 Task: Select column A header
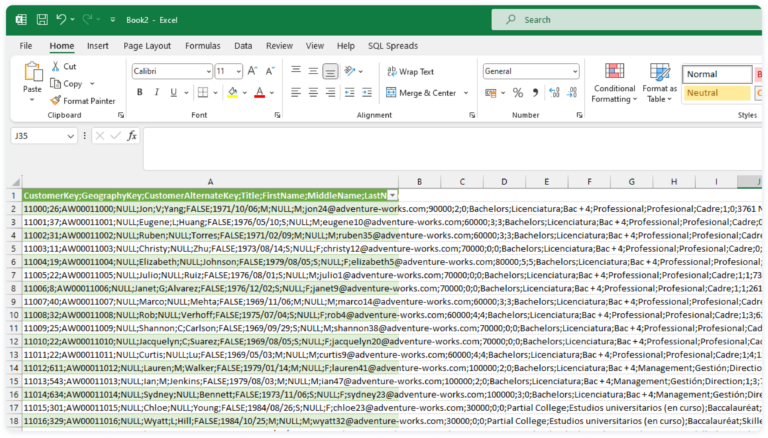210,182
